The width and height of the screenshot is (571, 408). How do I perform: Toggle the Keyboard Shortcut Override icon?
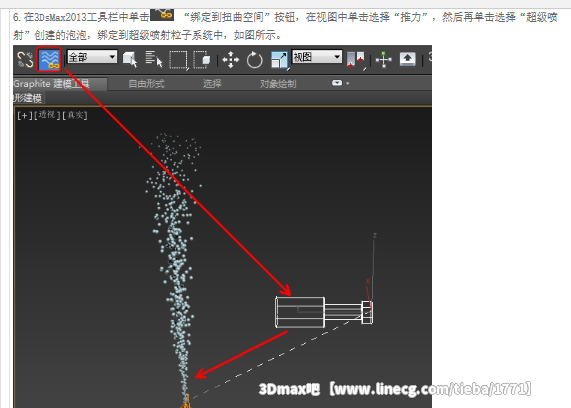coord(407,59)
